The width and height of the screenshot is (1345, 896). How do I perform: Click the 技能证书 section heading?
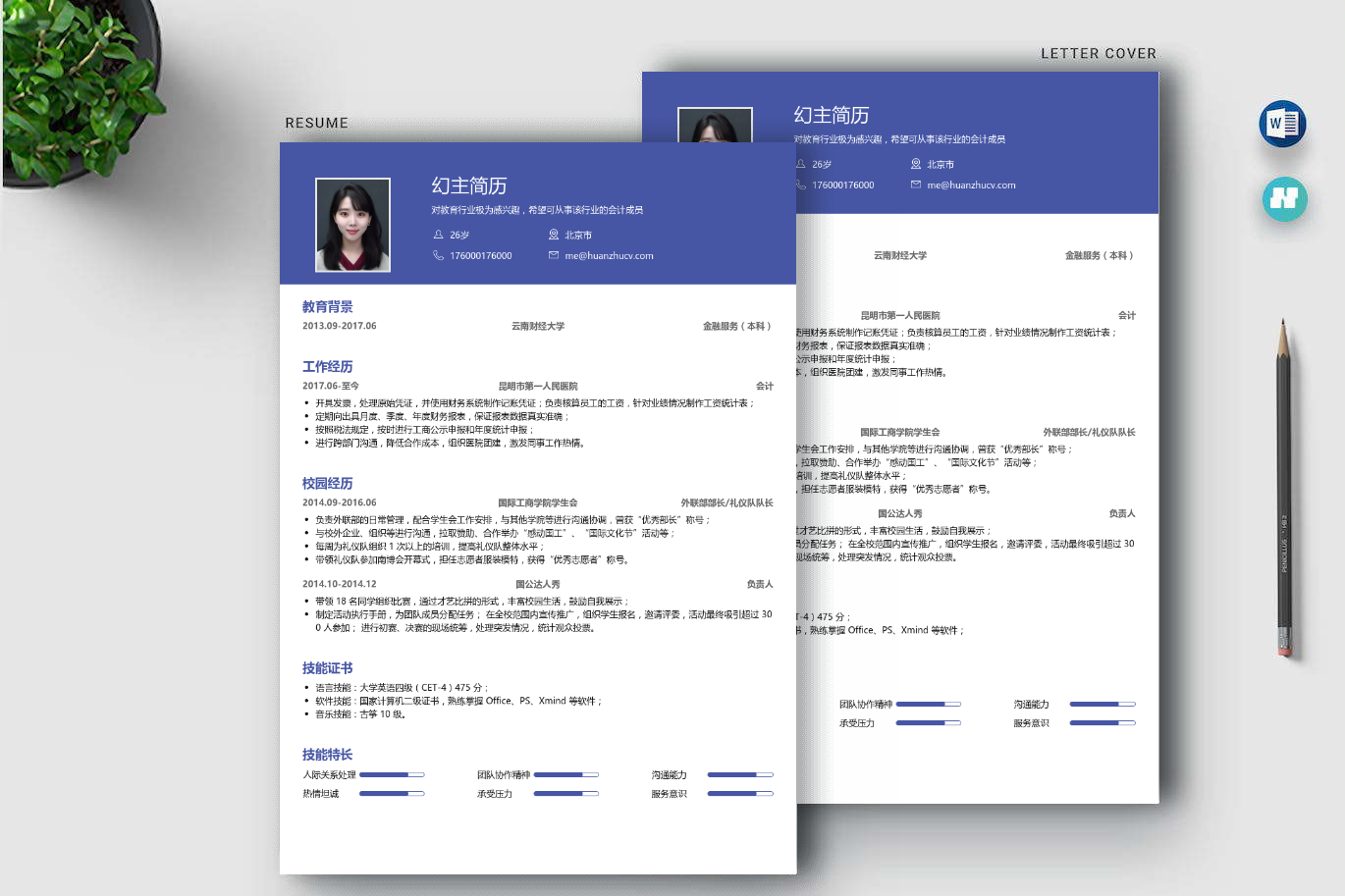[328, 668]
